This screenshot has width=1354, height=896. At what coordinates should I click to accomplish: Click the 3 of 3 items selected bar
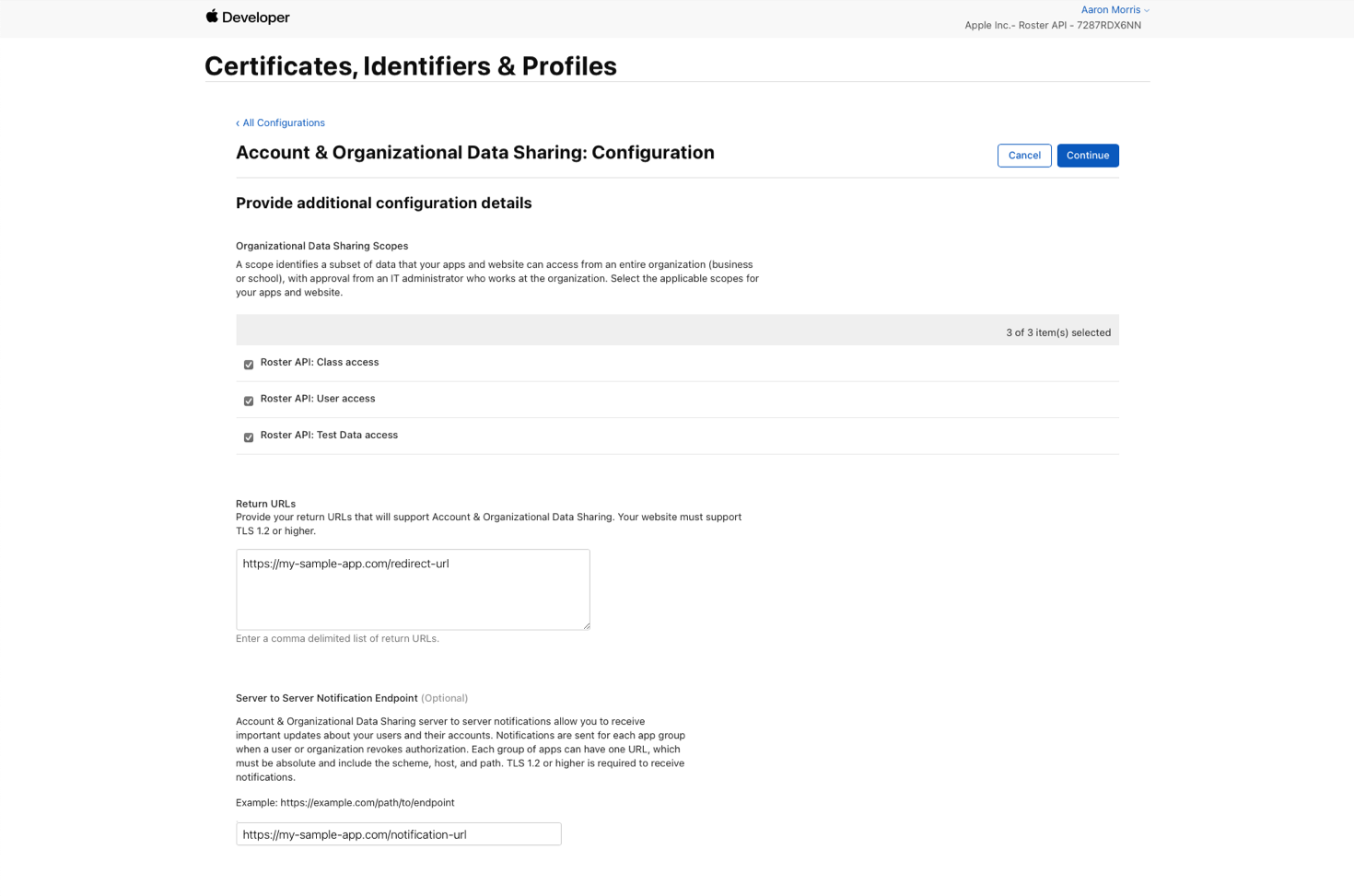[x=677, y=329]
